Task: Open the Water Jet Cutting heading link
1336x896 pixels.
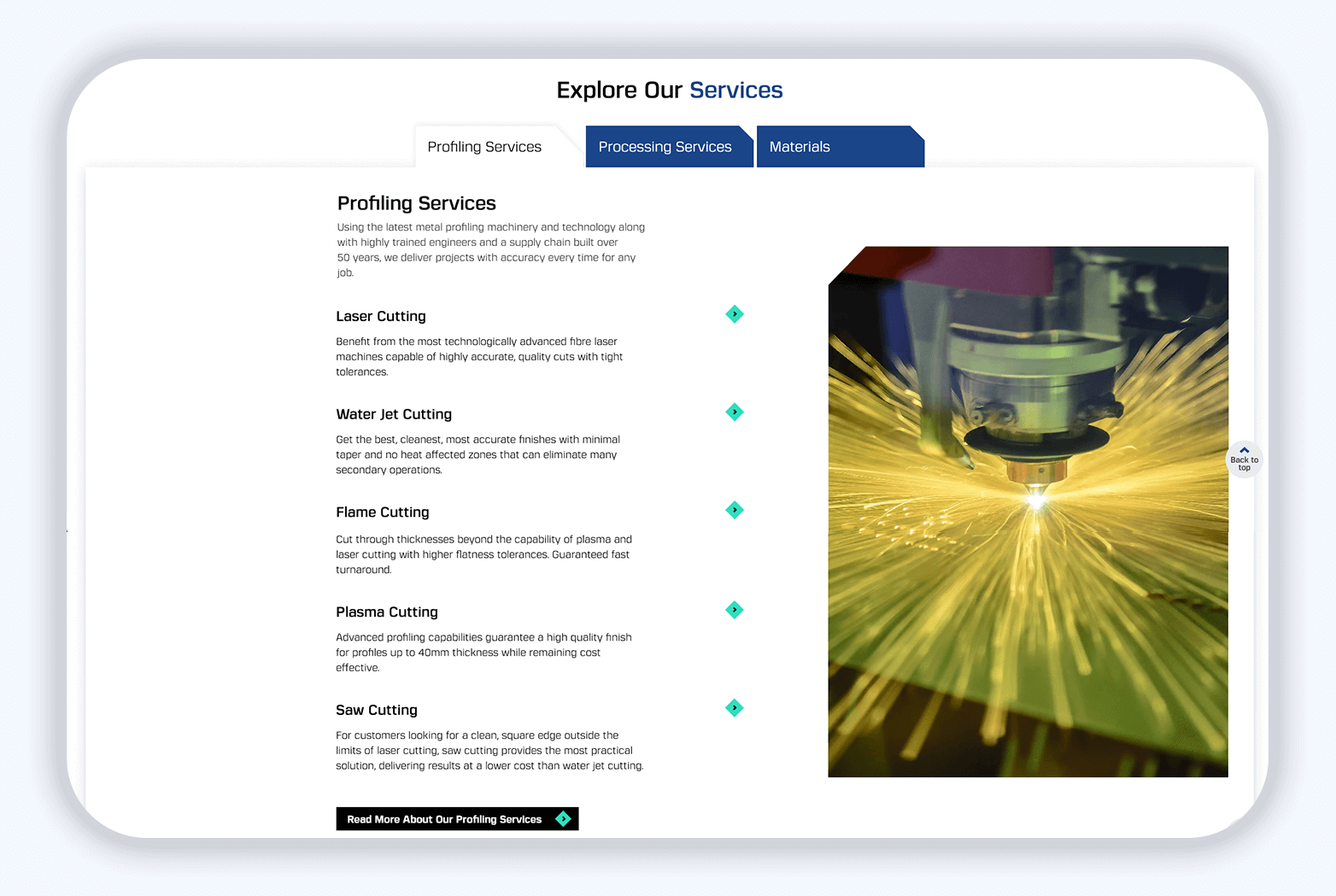Action: tap(394, 414)
